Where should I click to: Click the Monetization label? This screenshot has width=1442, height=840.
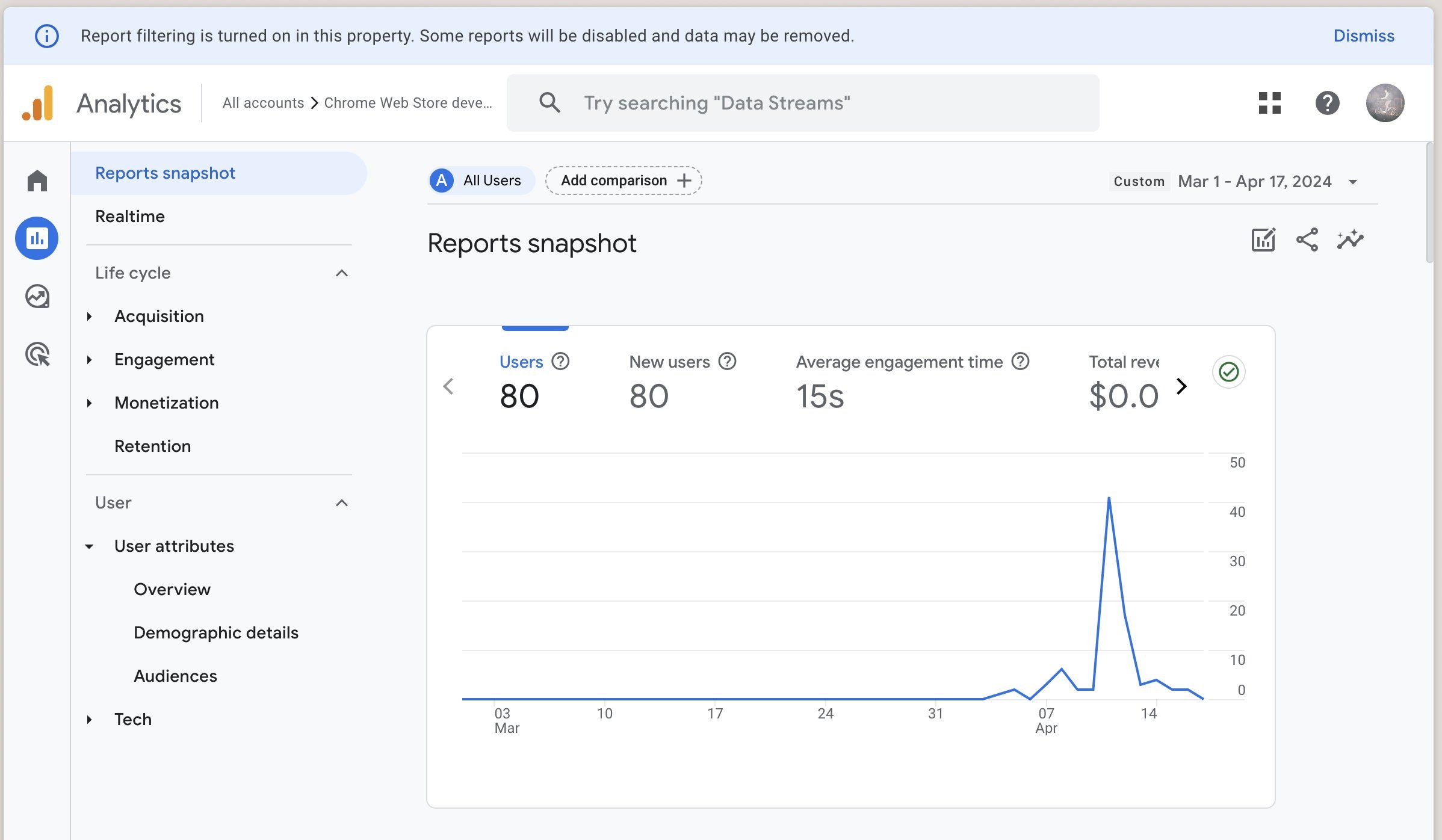[x=166, y=403]
